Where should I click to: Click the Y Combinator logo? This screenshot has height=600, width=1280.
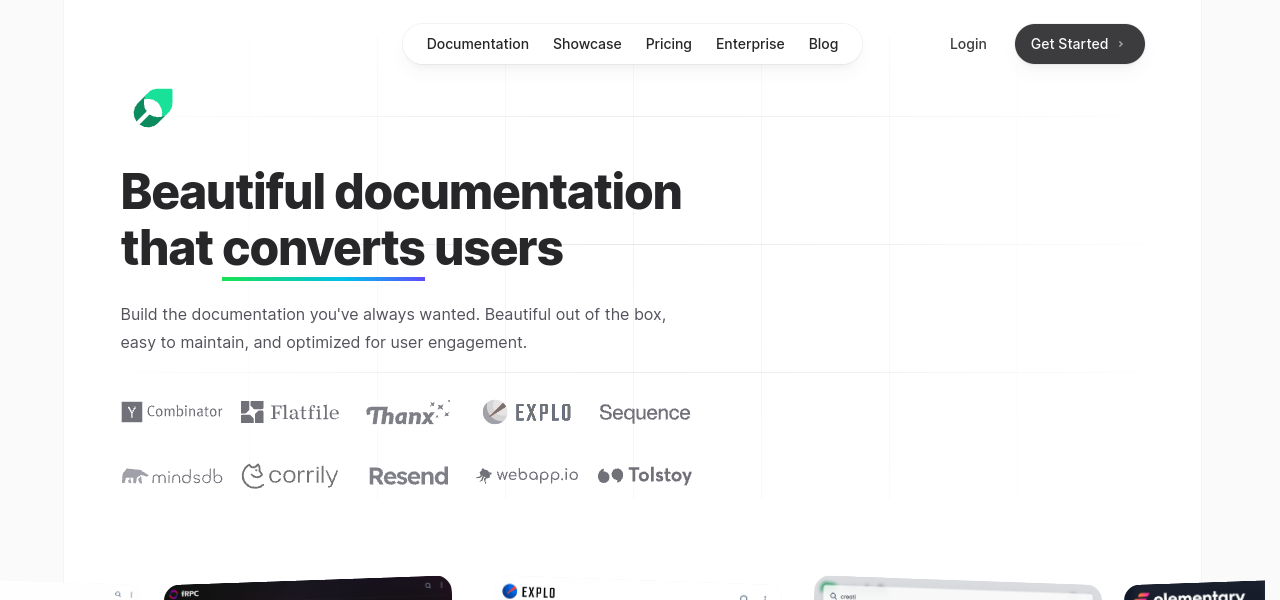172,412
